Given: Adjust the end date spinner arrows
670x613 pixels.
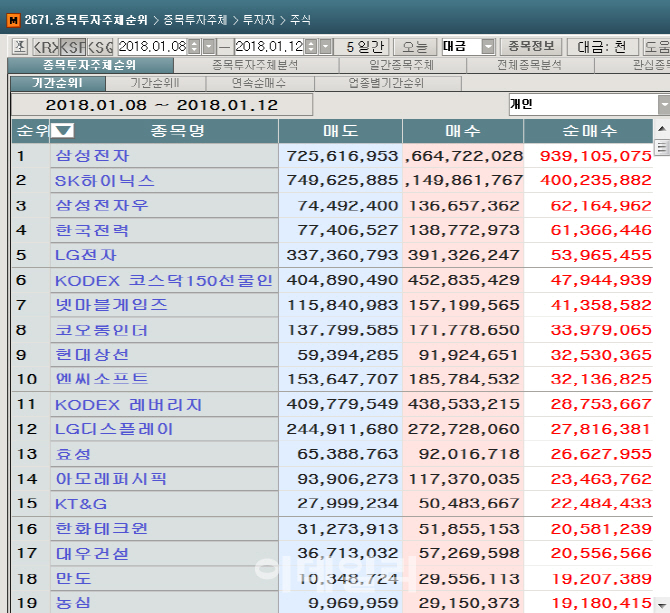Looking at the screenshot, I should tap(311, 47).
